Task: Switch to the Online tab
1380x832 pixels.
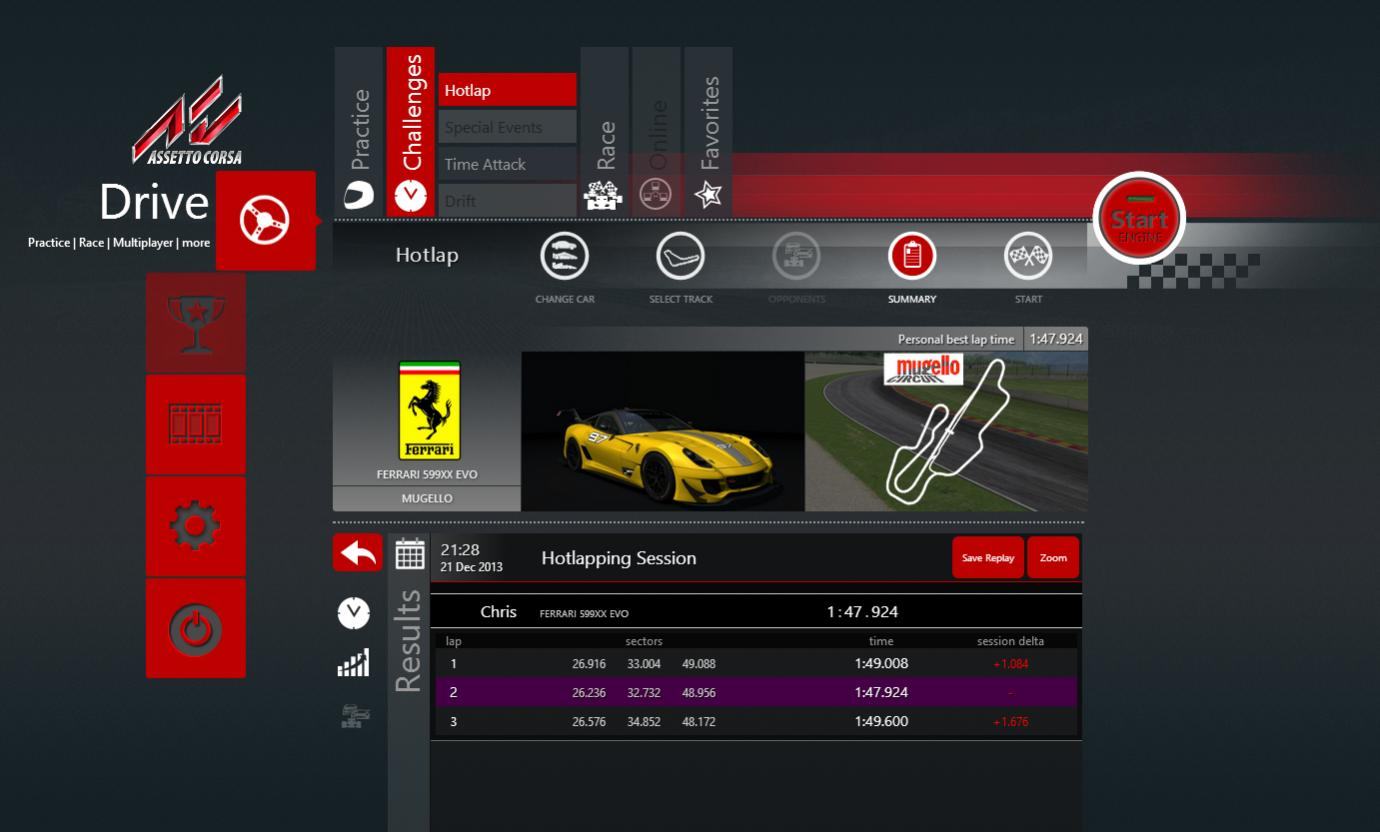Action: coord(656,131)
